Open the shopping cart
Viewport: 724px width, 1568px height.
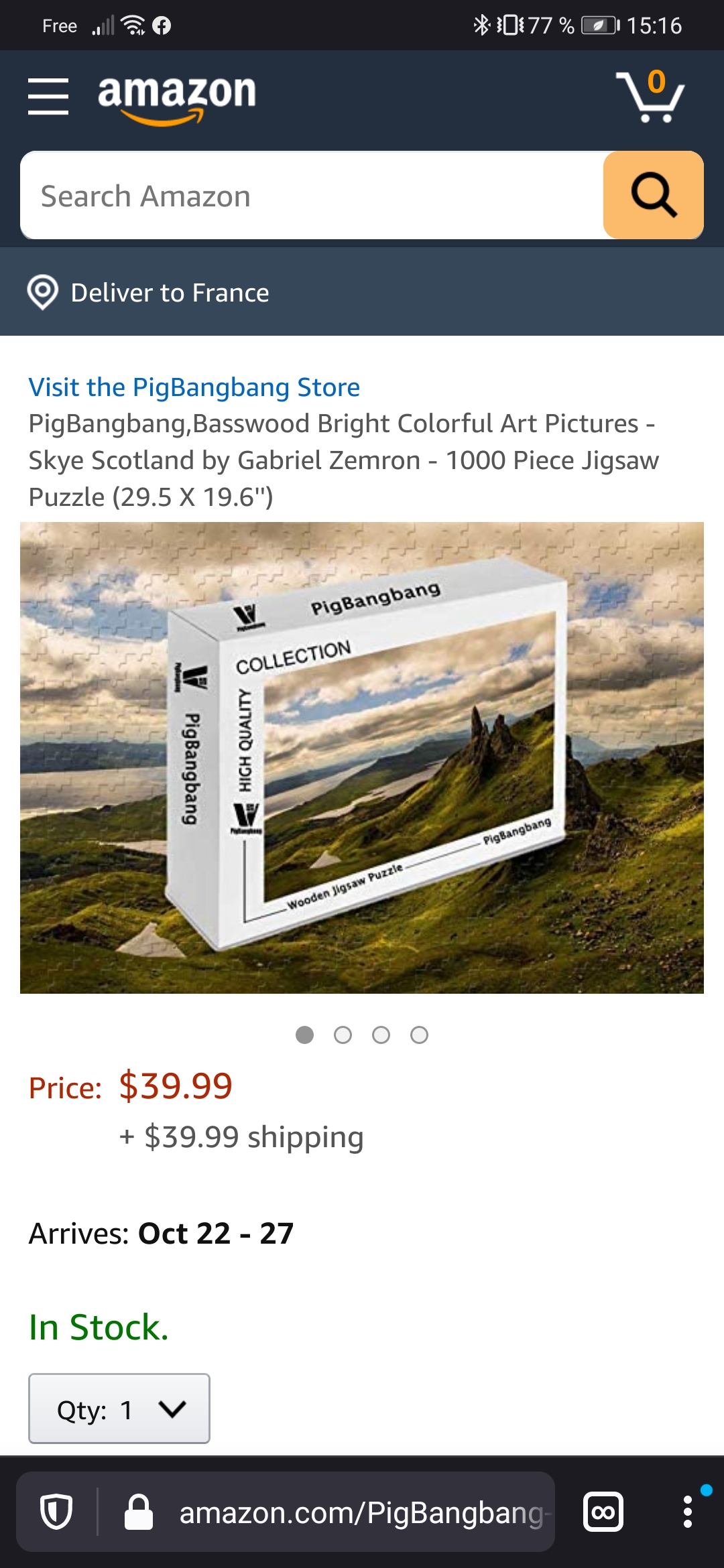650,96
